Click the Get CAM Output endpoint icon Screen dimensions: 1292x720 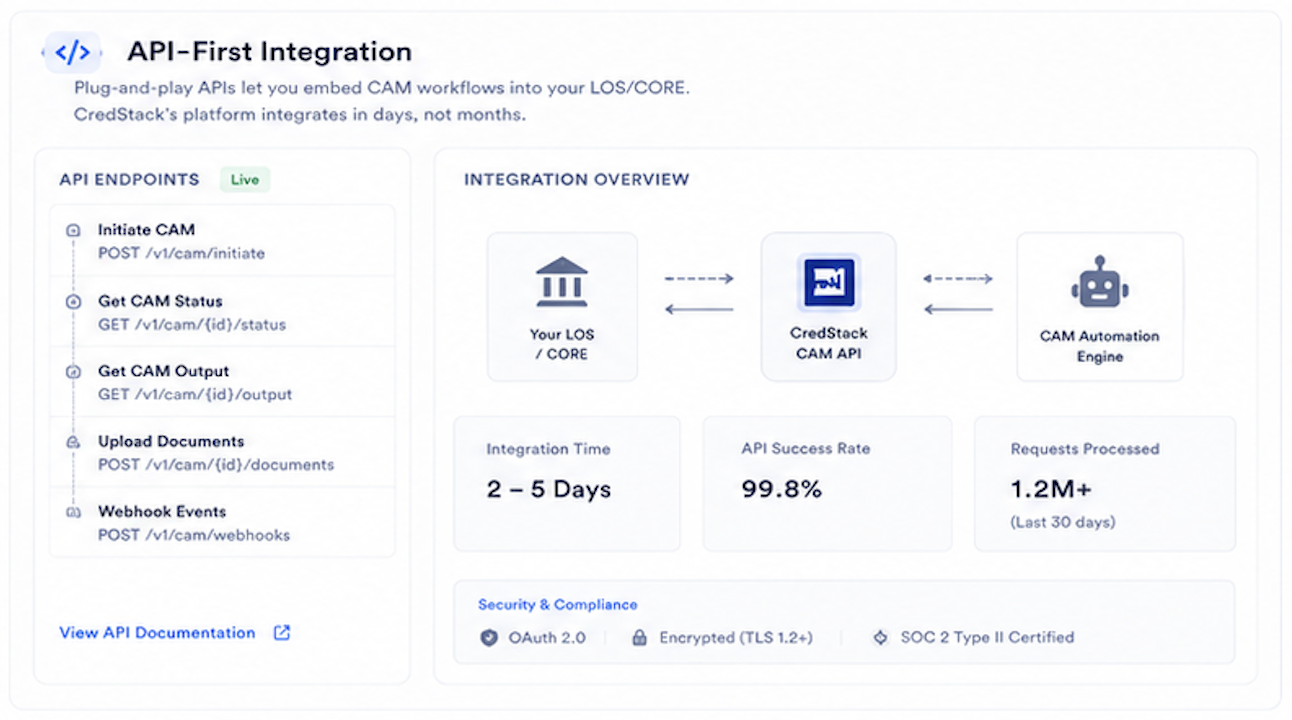tap(73, 371)
